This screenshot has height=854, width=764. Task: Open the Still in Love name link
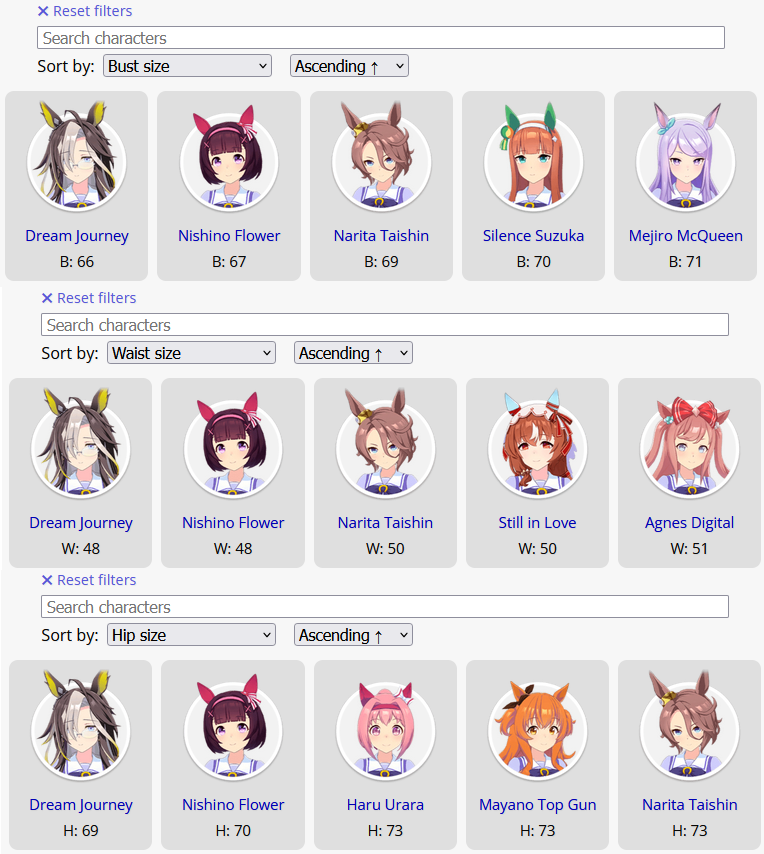click(537, 523)
